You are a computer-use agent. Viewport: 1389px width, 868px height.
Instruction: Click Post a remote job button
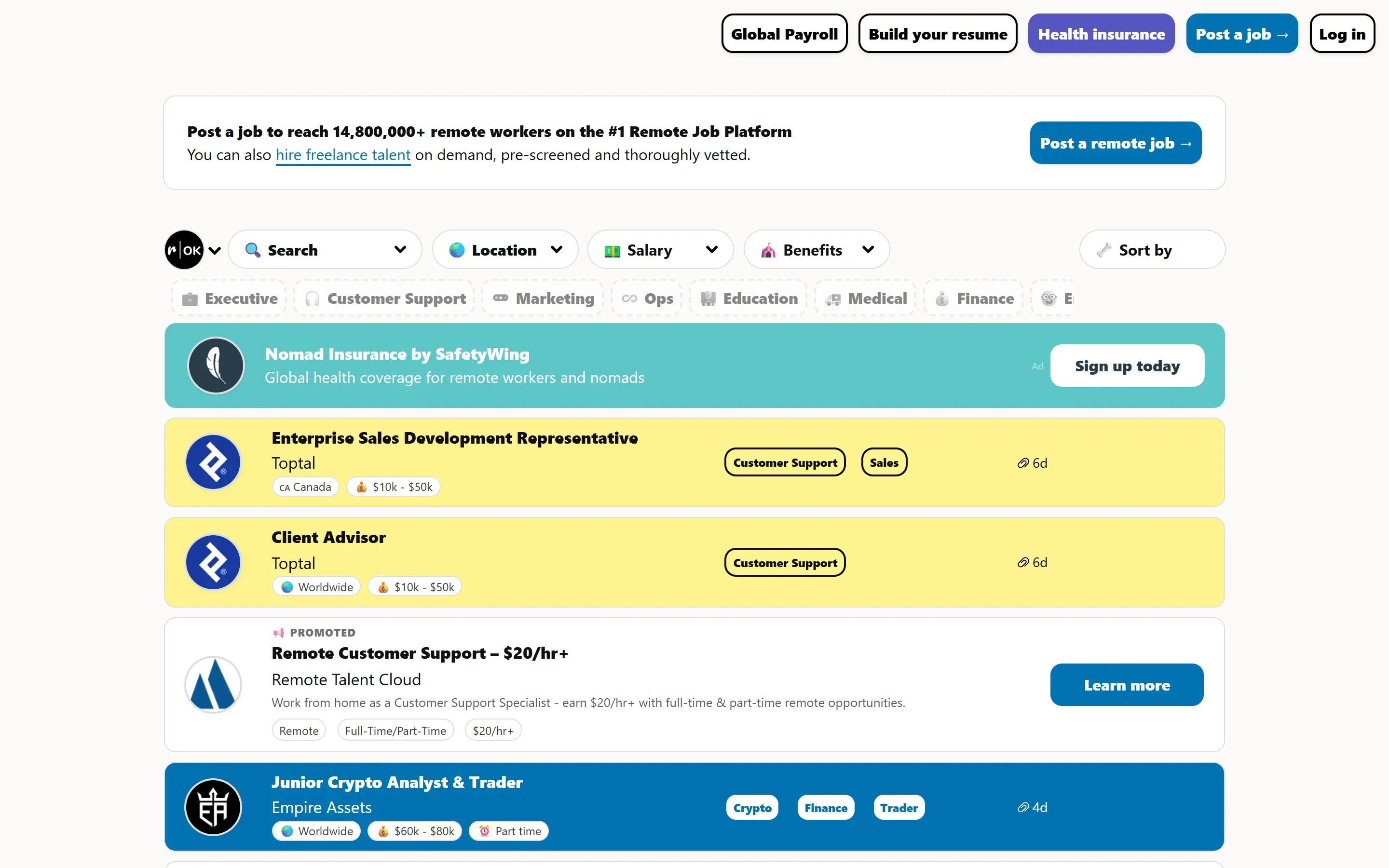[1116, 143]
